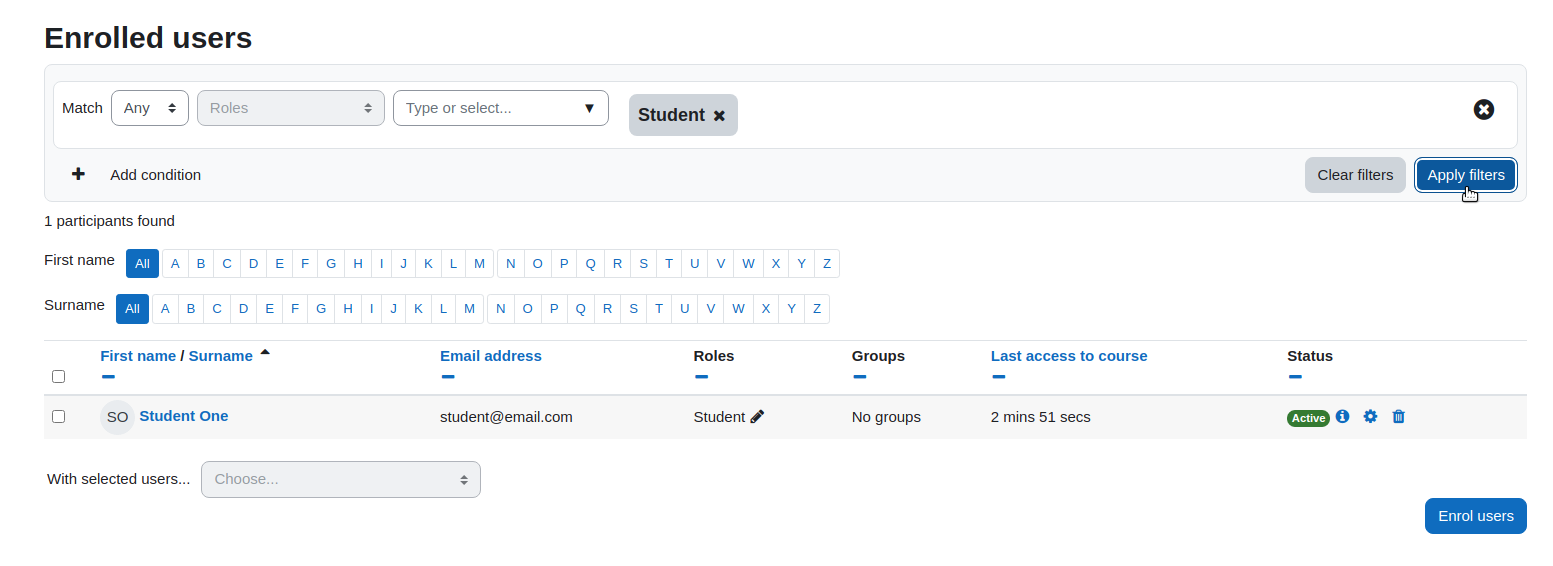Select the Student One row checkbox

point(58,416)
